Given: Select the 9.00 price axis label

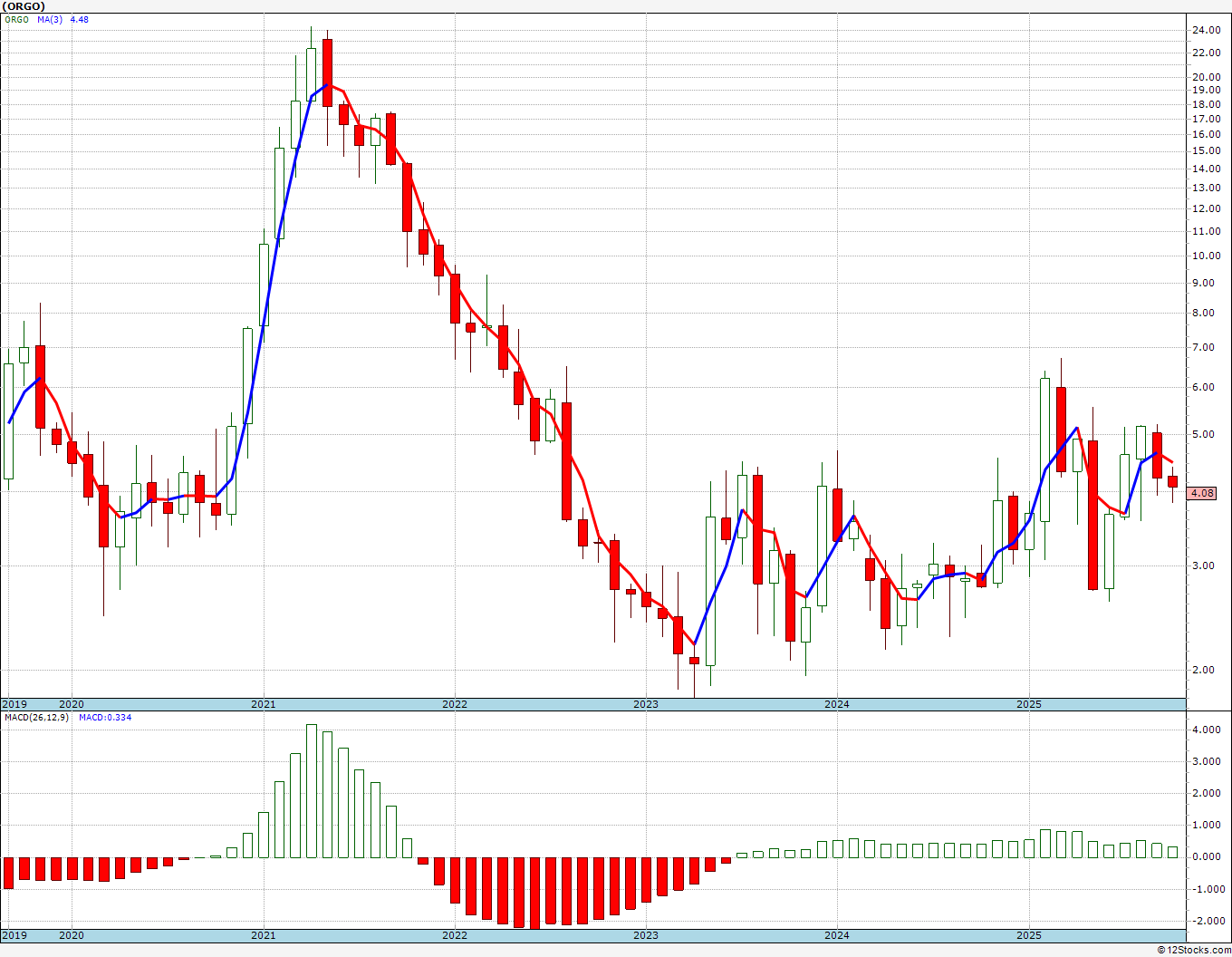Looking at the screenshot, I should (x=1203, y=283).
